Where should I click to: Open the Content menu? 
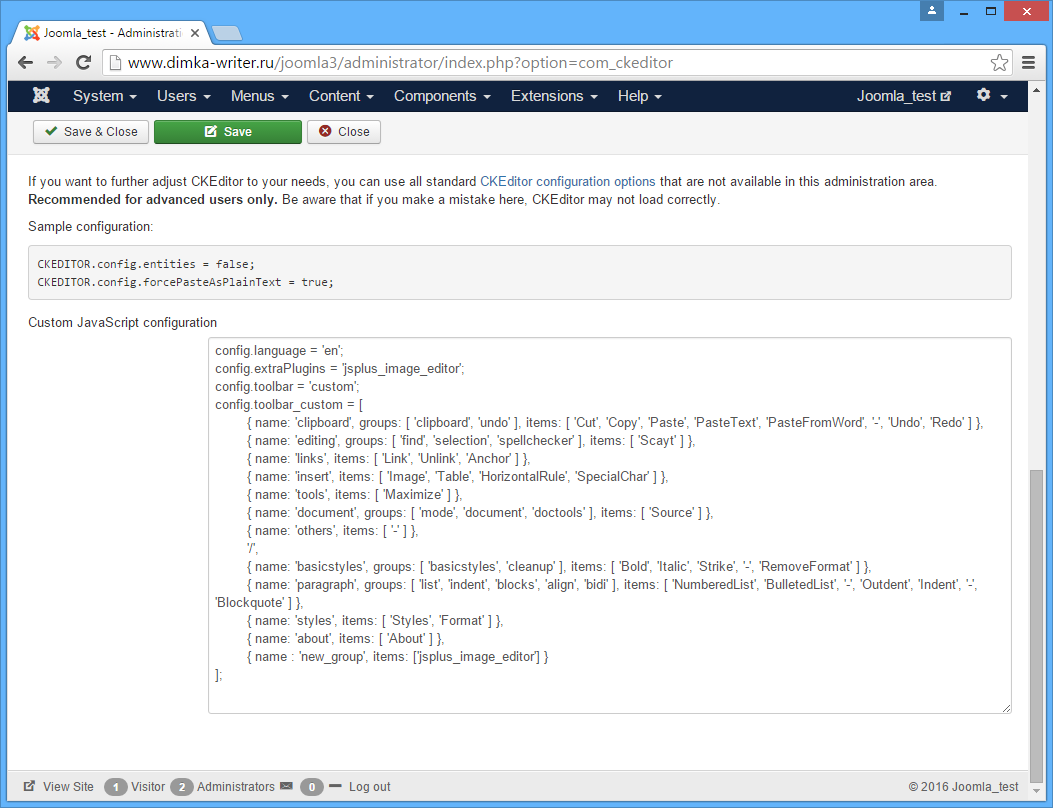340,96
